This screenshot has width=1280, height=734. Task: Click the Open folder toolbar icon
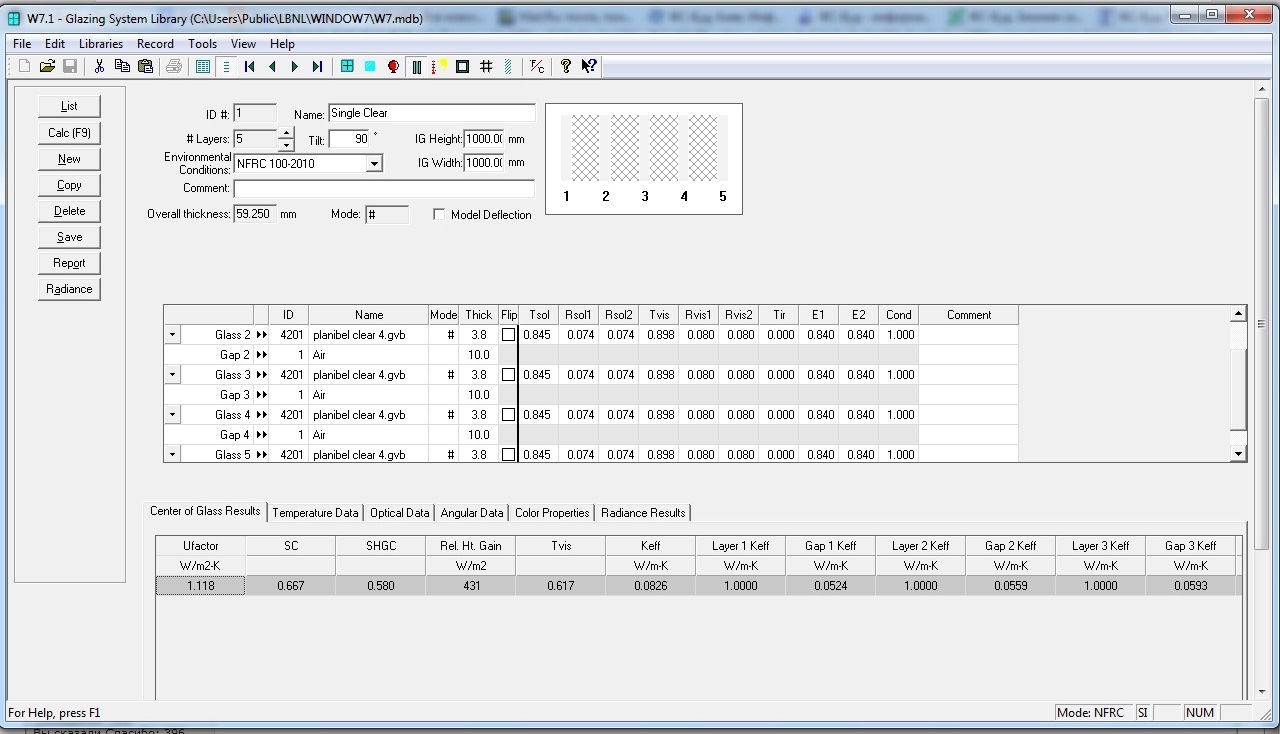[x=47, y=66]
